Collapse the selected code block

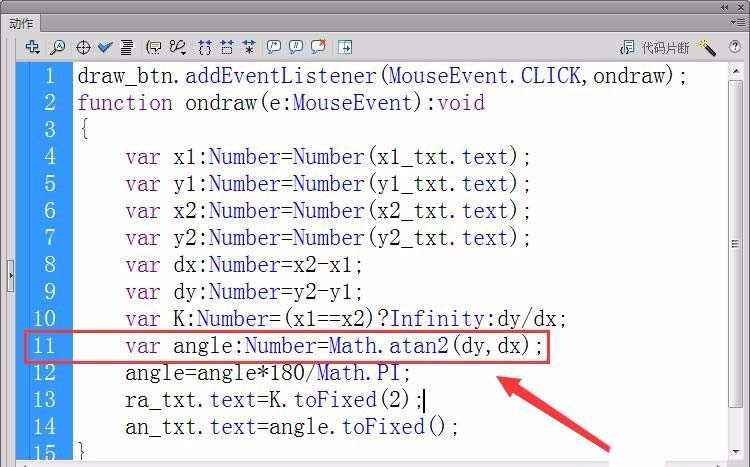pyautogui.click(x=227, y=47)
